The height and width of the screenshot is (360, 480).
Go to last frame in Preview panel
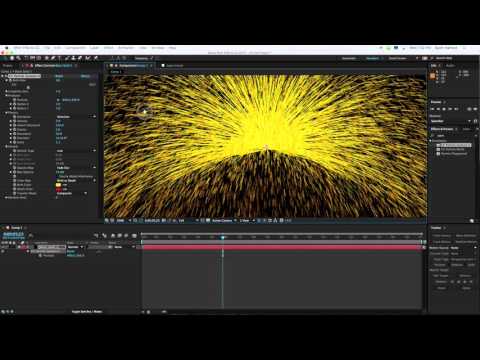456,109
